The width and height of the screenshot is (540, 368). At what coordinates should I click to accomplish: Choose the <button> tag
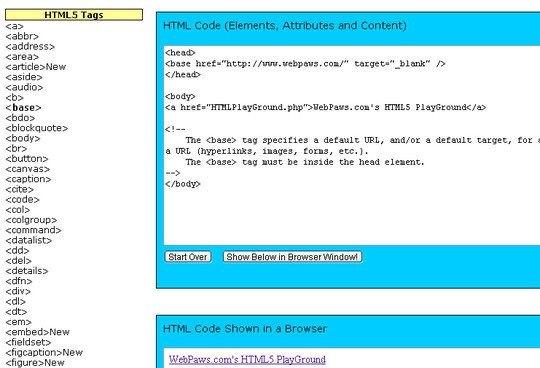coord(27,159)
